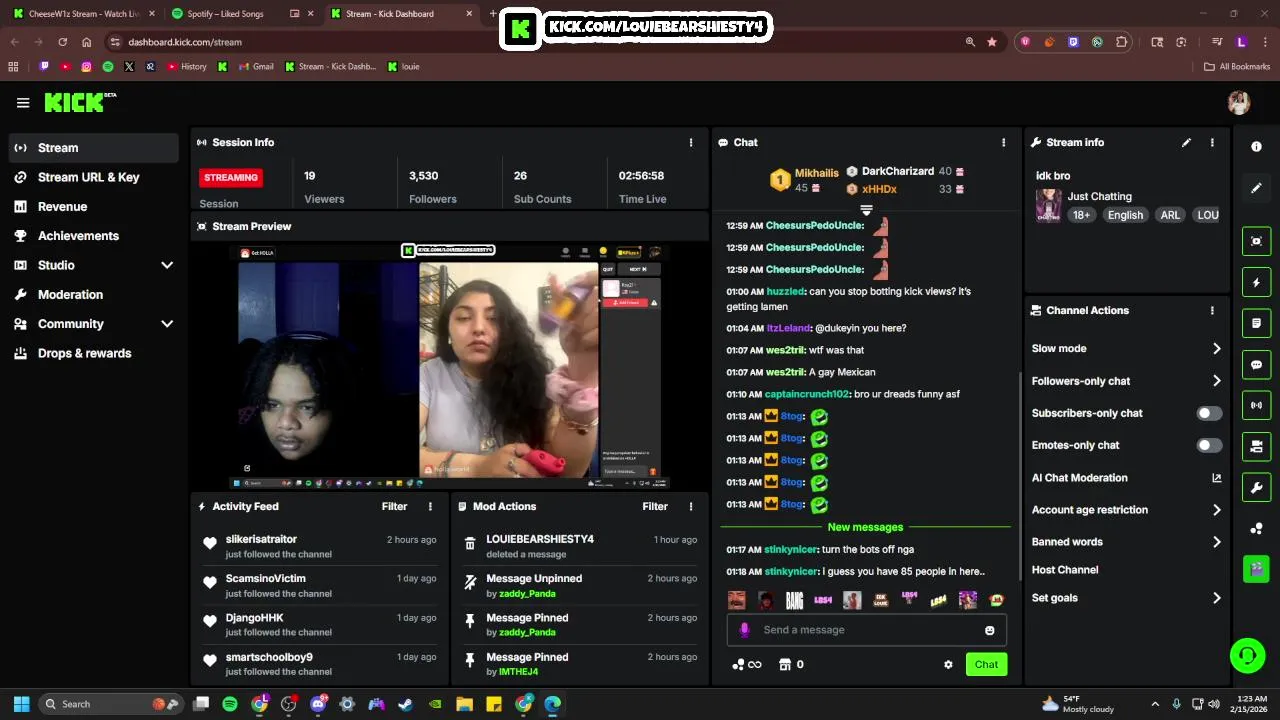Click the three-dots cluster icon in right sidebar
Viewport: 1280px width, 720px height.
coord(1256,528)
